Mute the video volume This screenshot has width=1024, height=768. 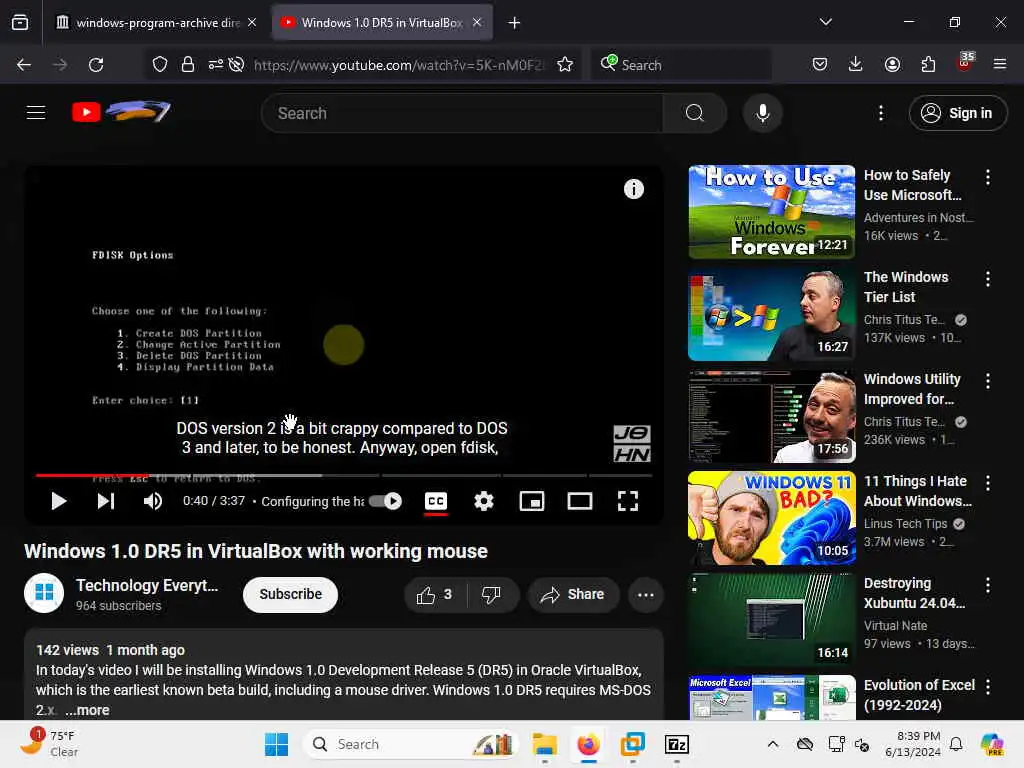[x=152, y=502]
